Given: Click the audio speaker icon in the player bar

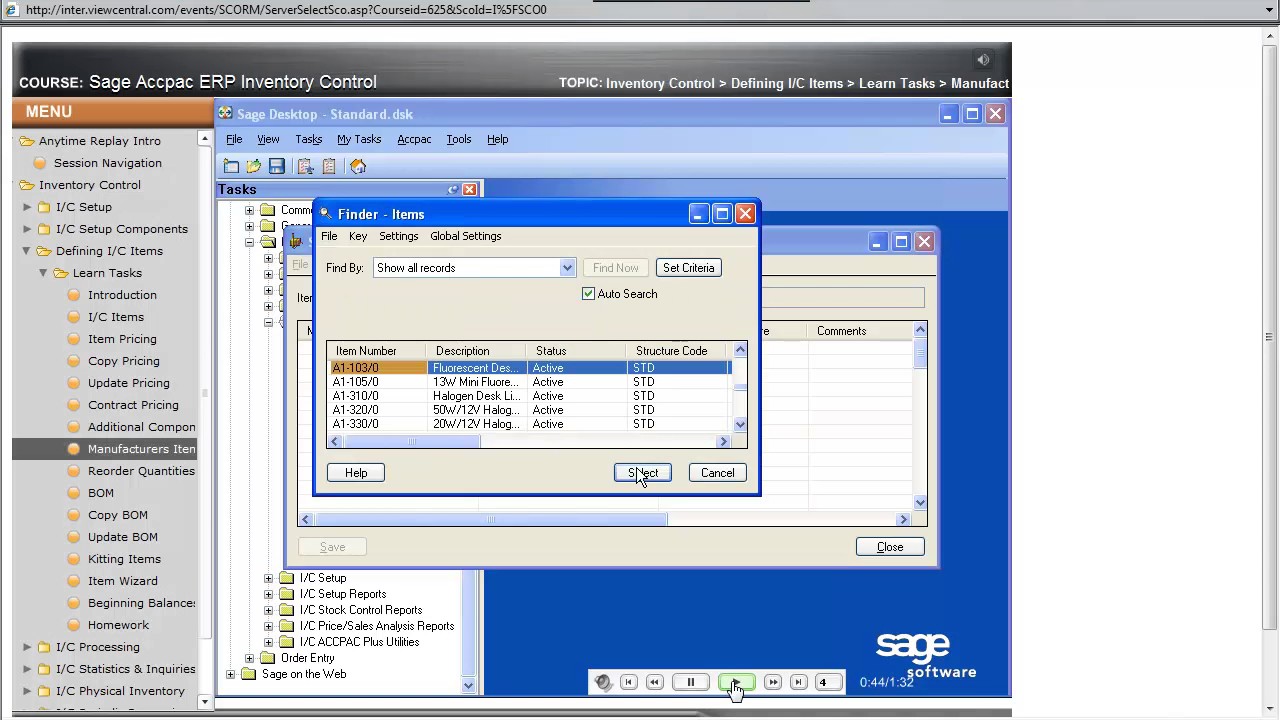Looking at the screenshot, I should pyautogui.click(x=603, y=682).
